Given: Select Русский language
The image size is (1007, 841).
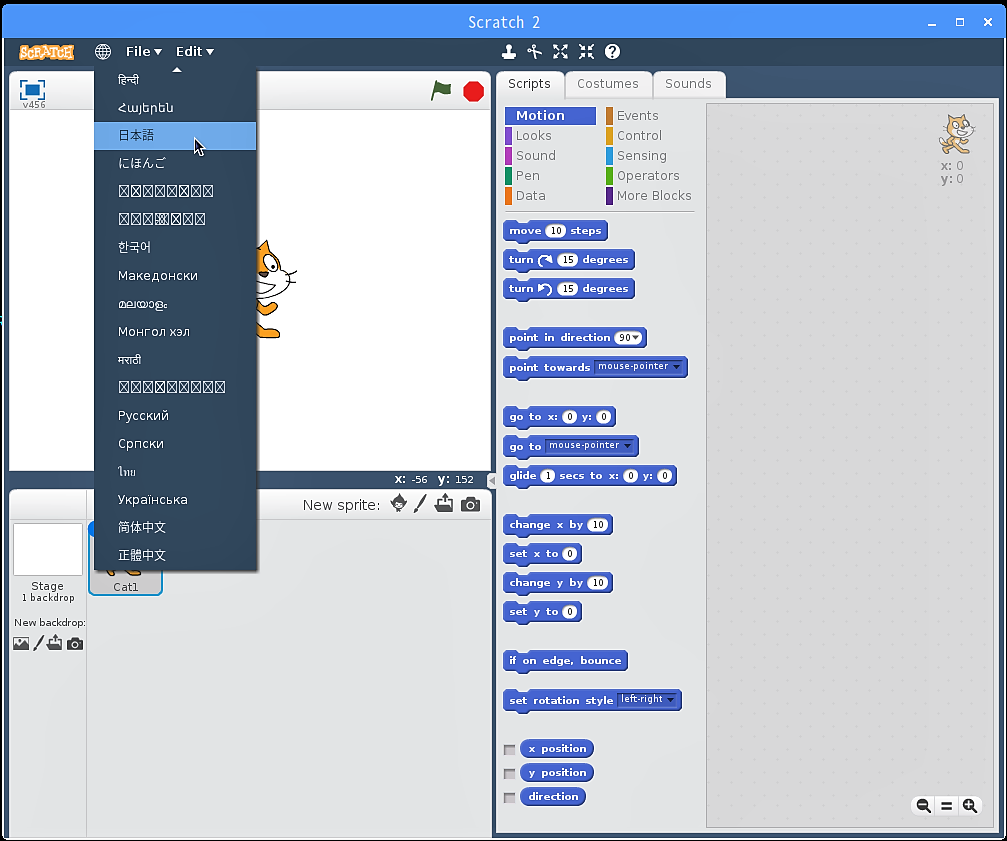Looking at the screenshot, I should (x=175, y=415).
